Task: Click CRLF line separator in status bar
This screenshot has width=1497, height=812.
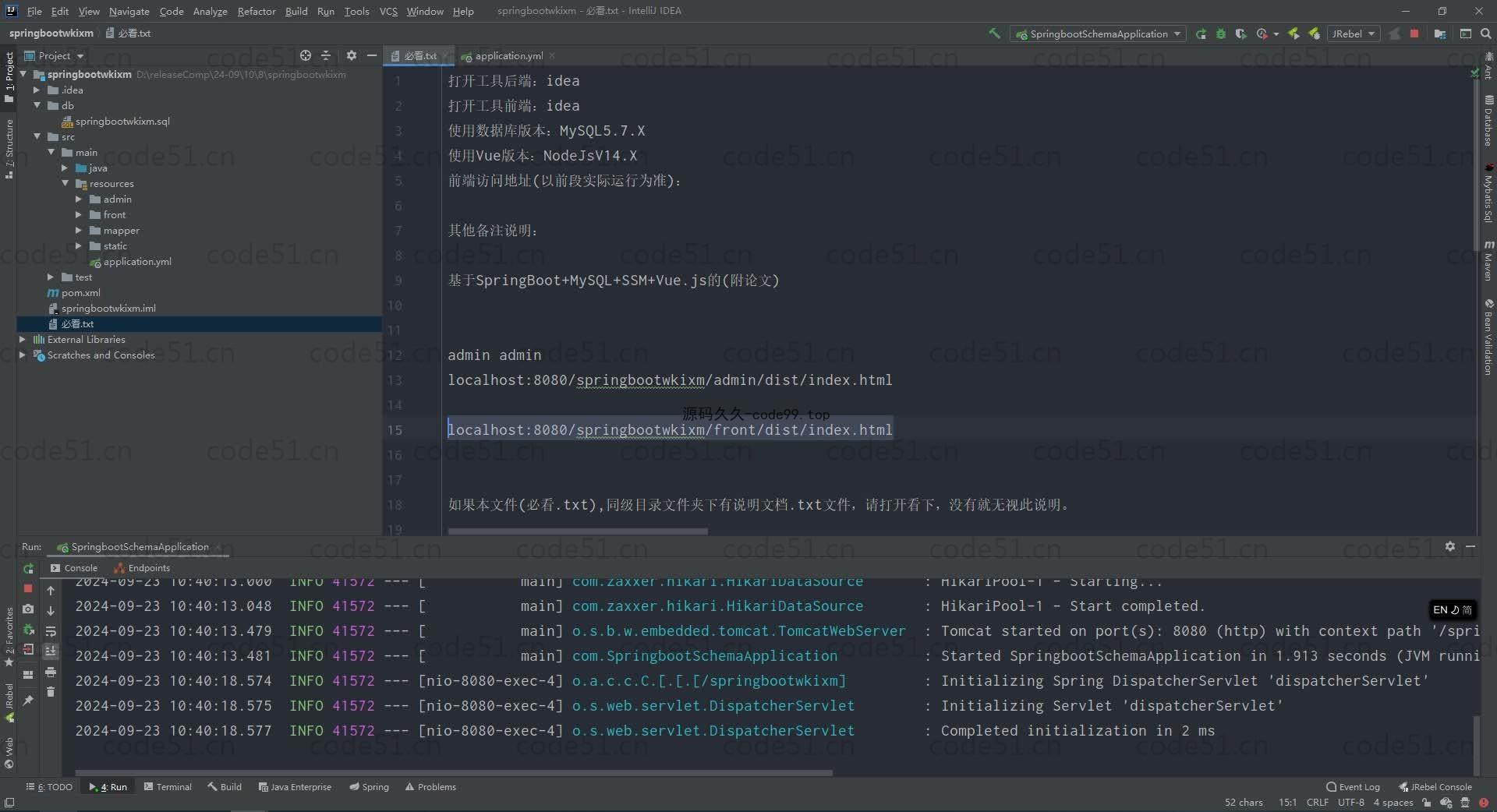Action: coord(1318,802)
